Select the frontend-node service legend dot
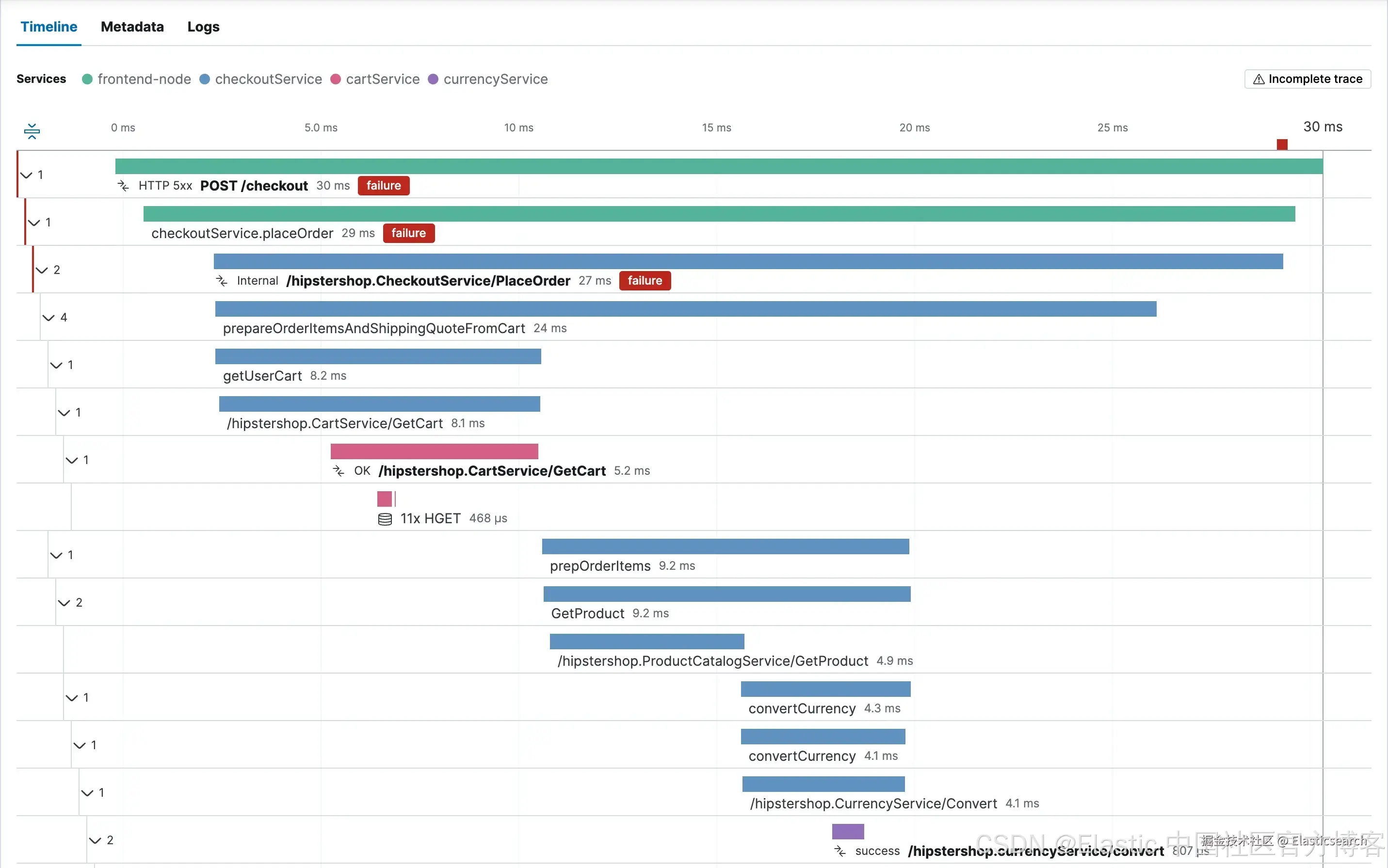 (x=87, y=79)
